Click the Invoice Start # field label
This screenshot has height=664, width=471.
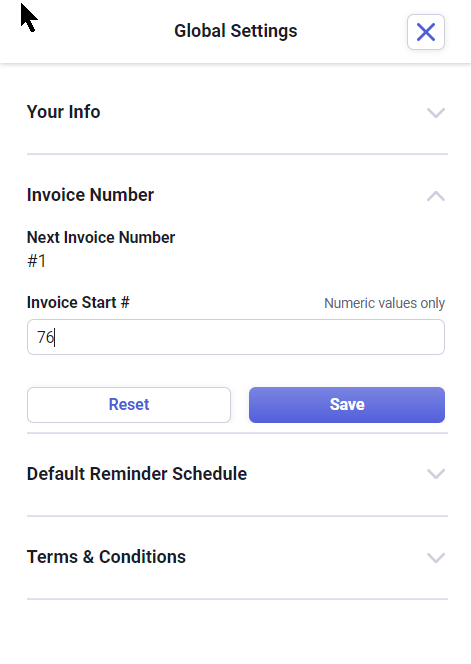pyautogui.click(x=78, y=303)
